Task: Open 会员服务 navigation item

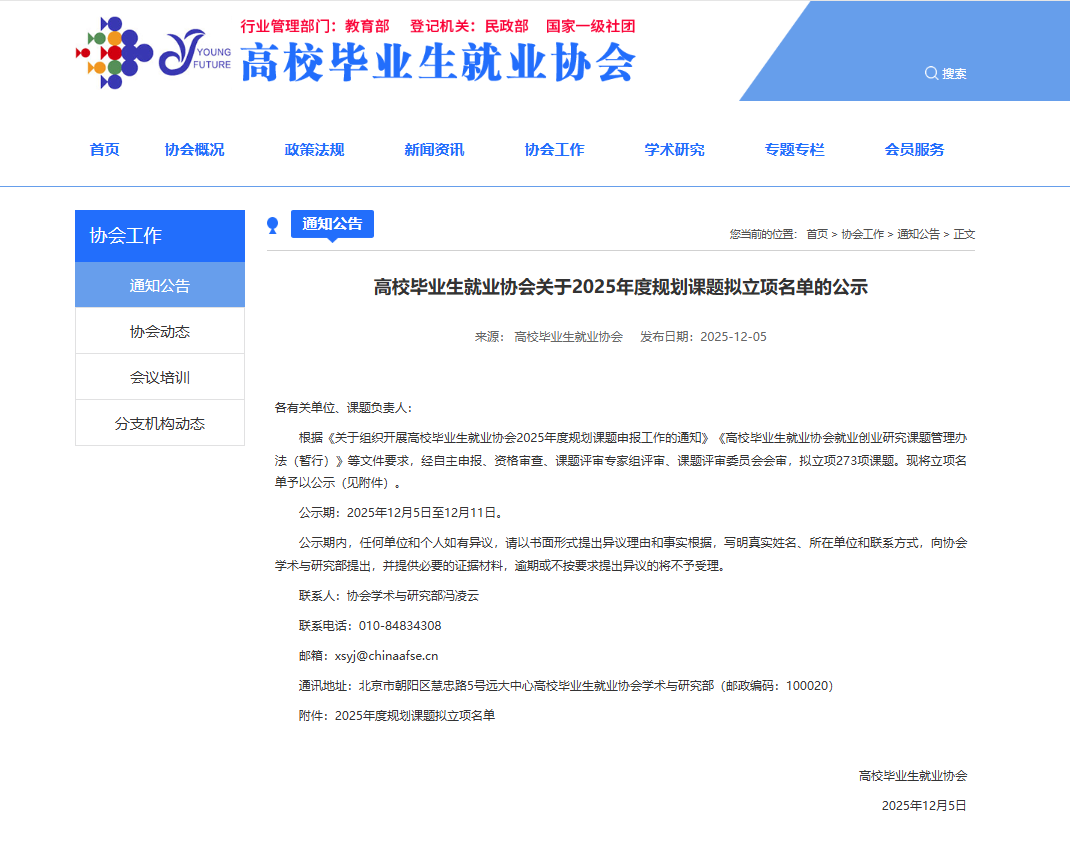Action: [x=914, y=150]
